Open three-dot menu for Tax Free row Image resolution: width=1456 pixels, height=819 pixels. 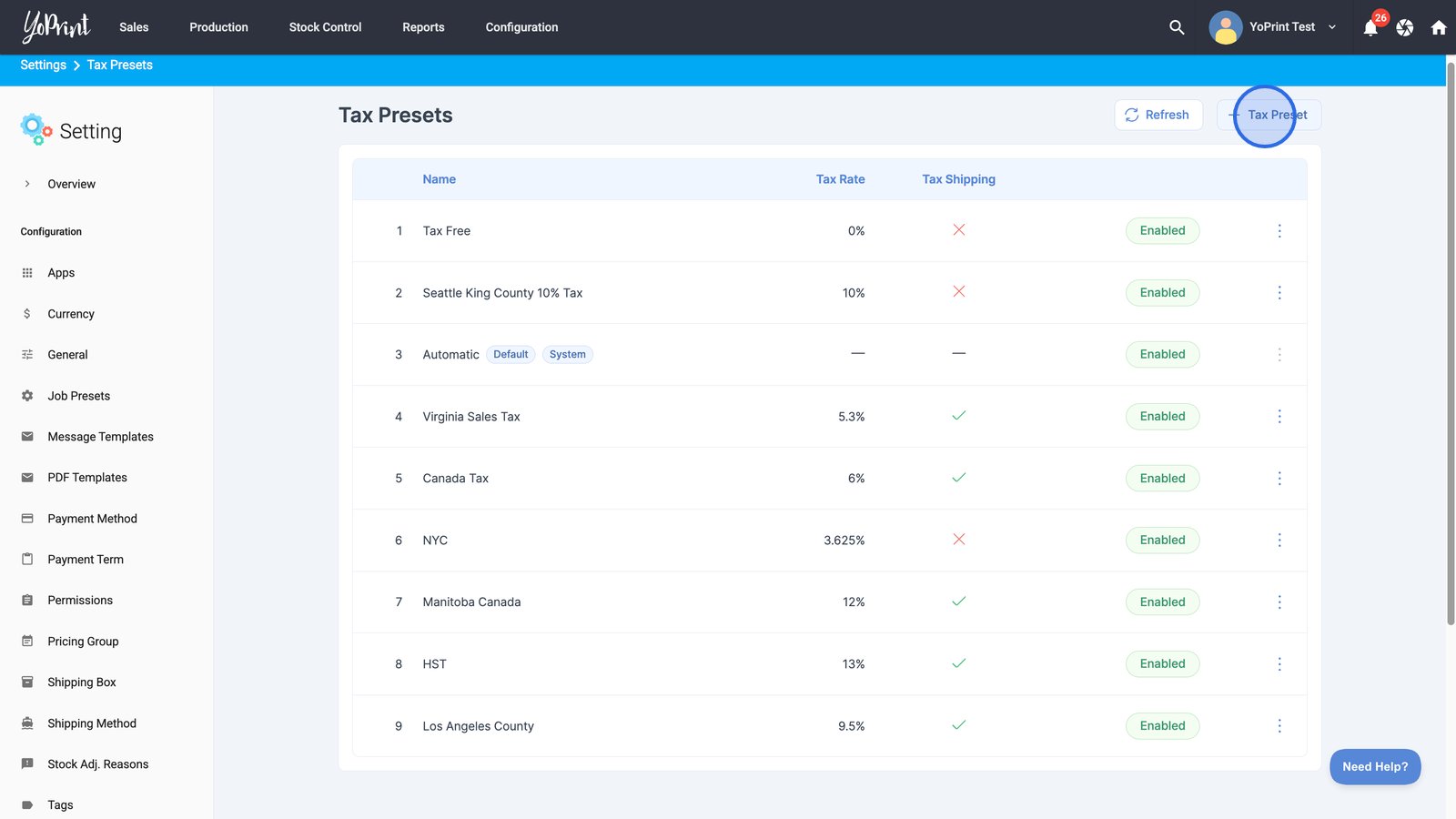tap(1279, 231)
